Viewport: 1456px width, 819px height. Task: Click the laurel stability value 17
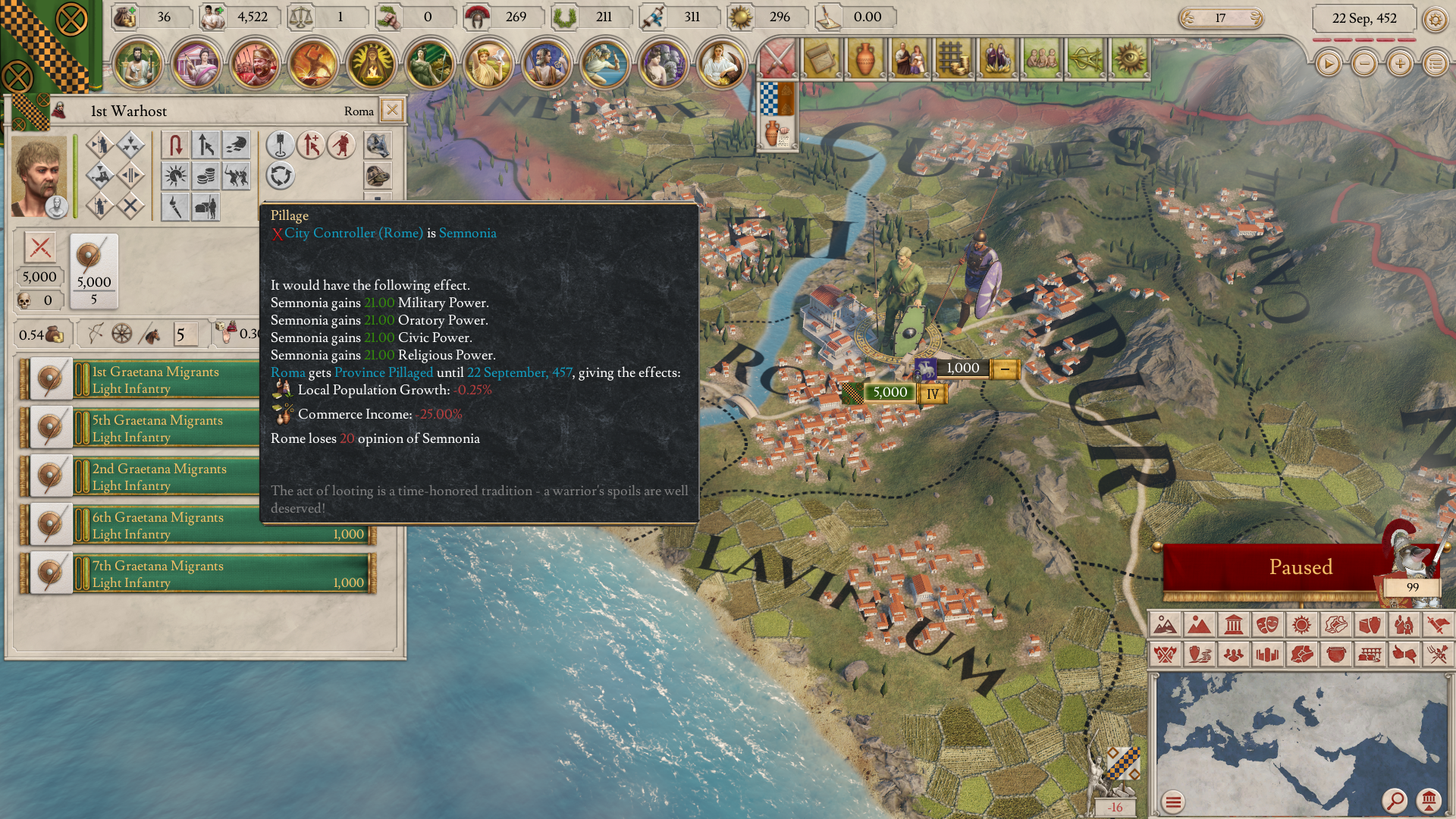1220,18
